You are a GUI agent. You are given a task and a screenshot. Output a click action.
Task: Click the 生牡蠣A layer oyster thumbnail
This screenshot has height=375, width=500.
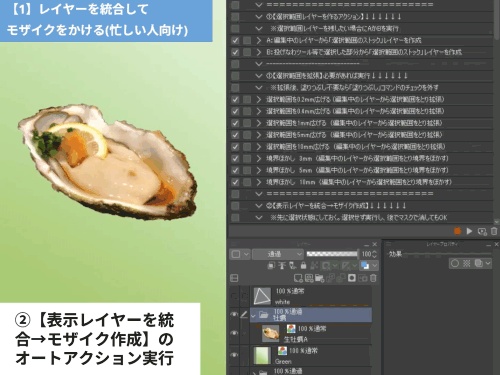(x=270, y=334)
